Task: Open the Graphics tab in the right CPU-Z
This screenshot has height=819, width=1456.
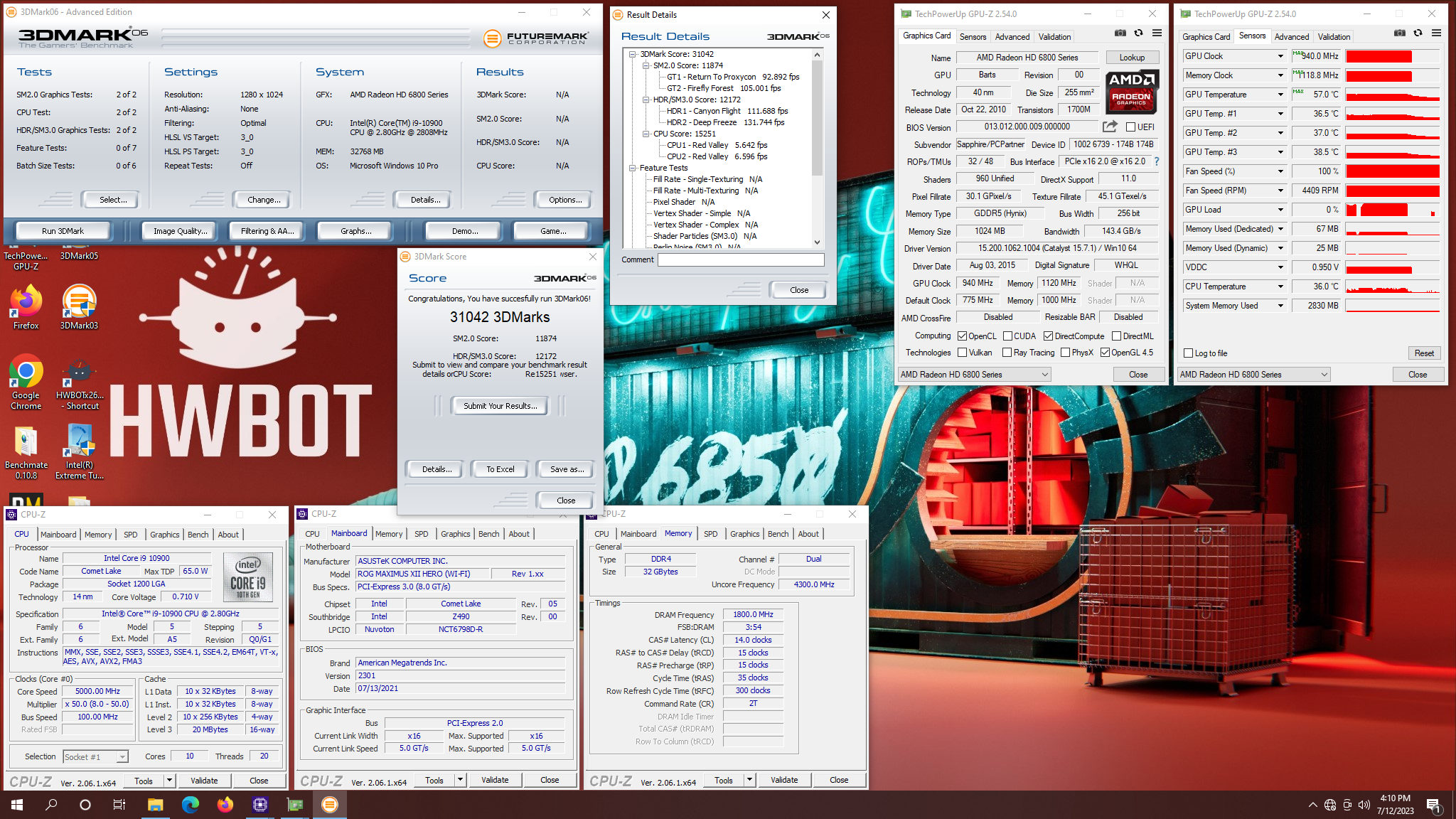Action: pos(744,534)
